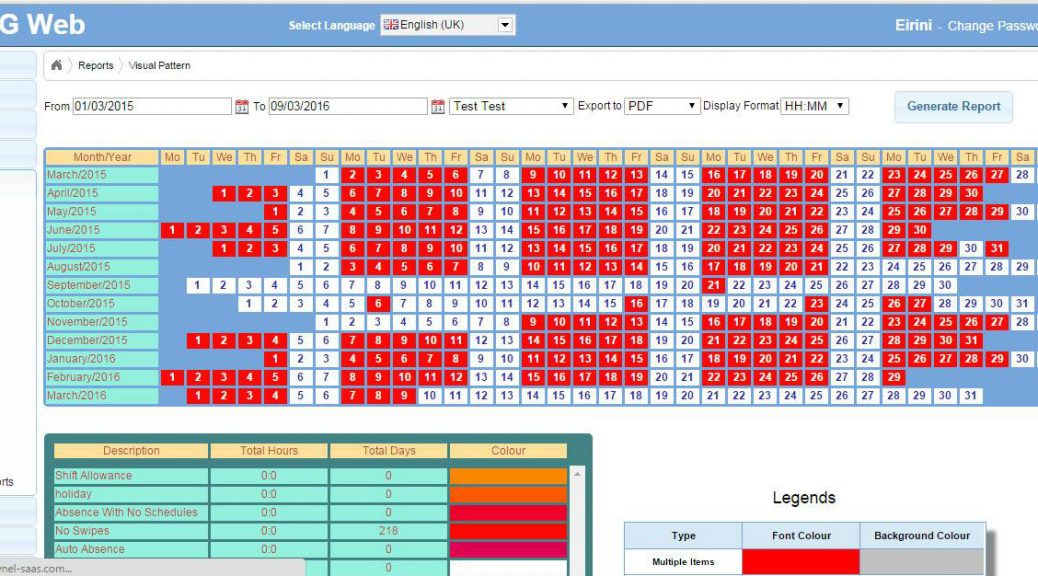
Task: Select day 16 in the October/2015 row
Action: 636,304
